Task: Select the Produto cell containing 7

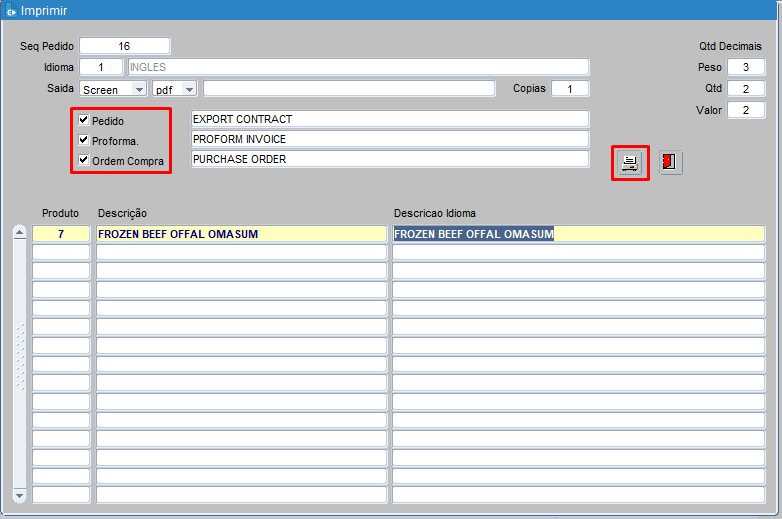Action: point(61,234)
